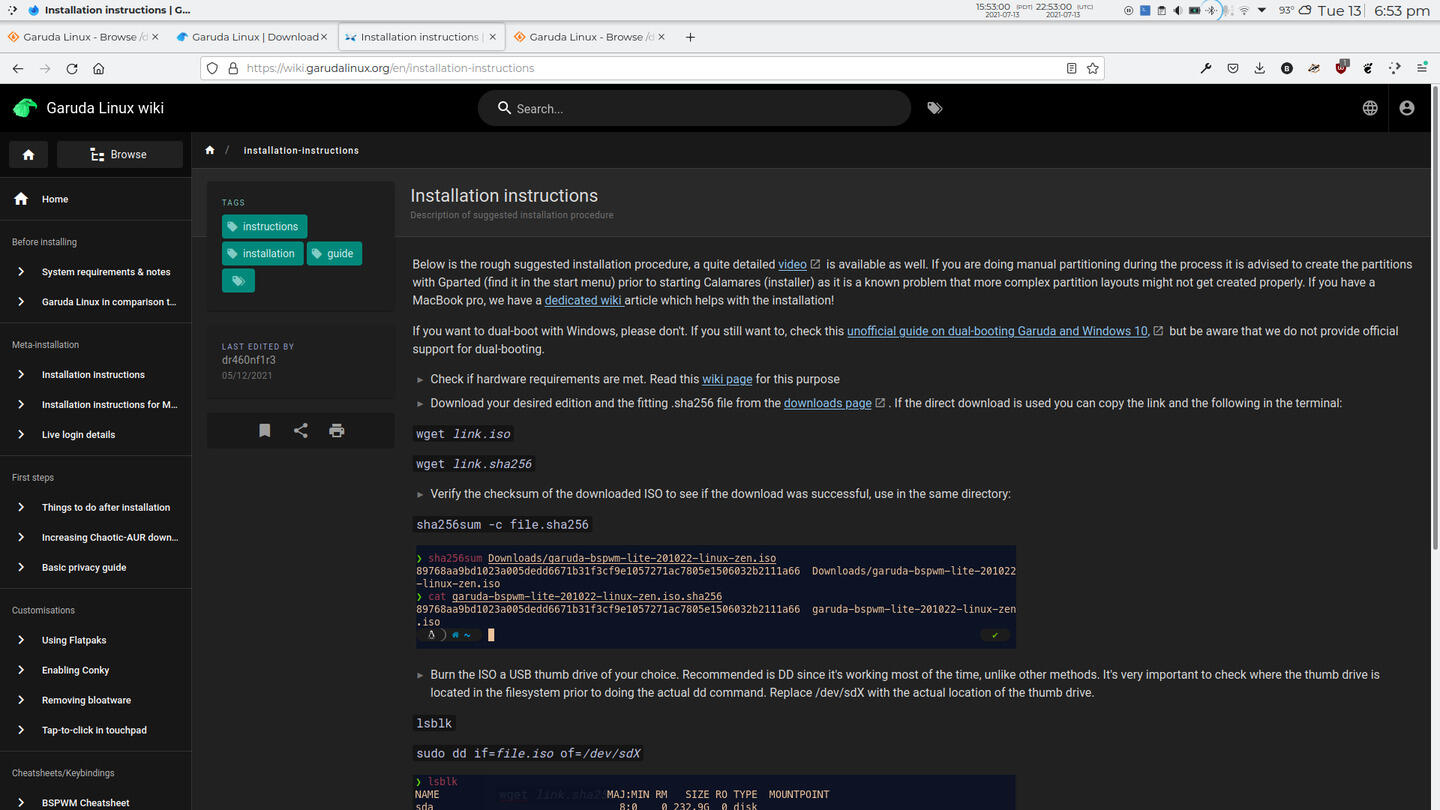Viewport: 1440px width, 810px height.
Task: Select the instructions tag
Action: pos(264,226)
